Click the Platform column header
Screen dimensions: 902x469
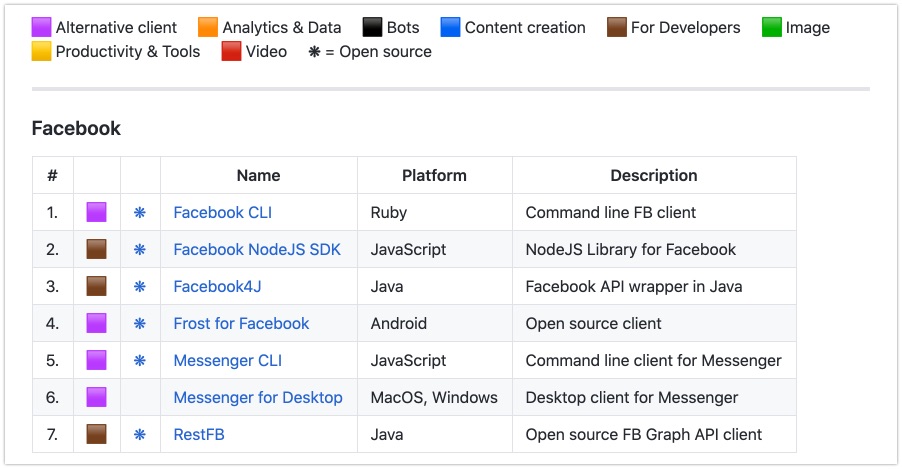pos(434,175)
